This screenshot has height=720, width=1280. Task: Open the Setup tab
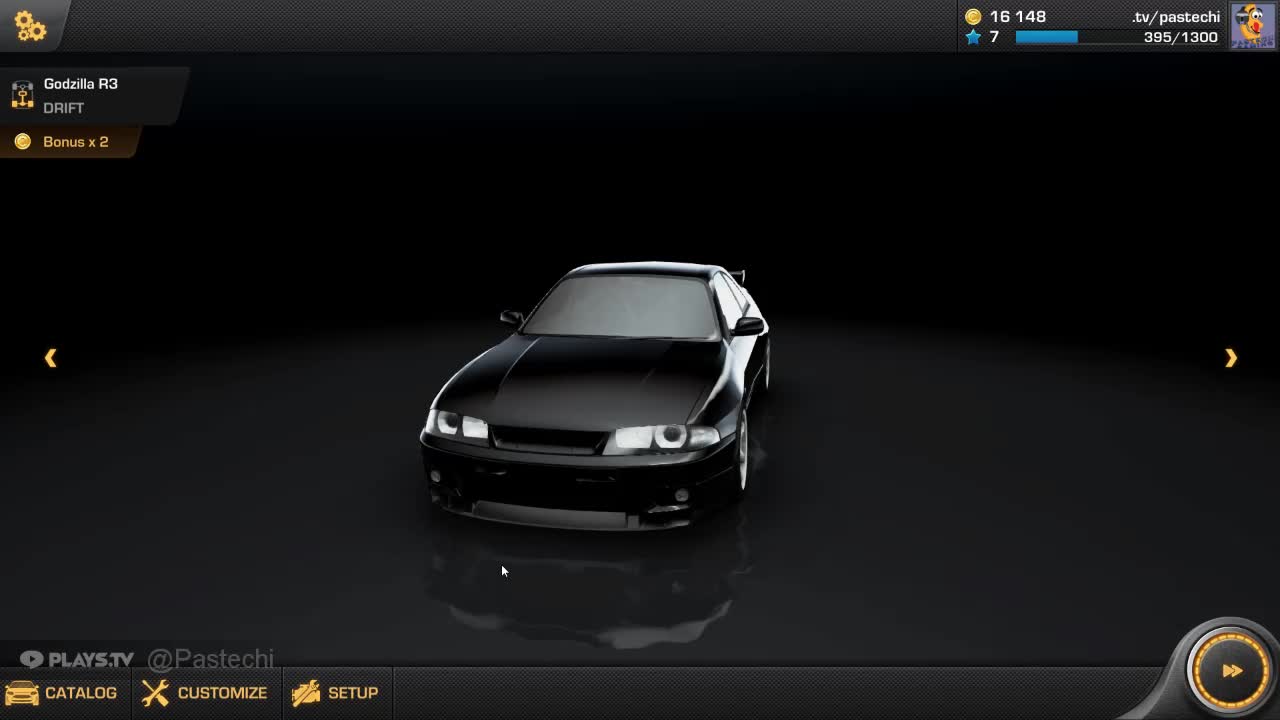point(335,693)
